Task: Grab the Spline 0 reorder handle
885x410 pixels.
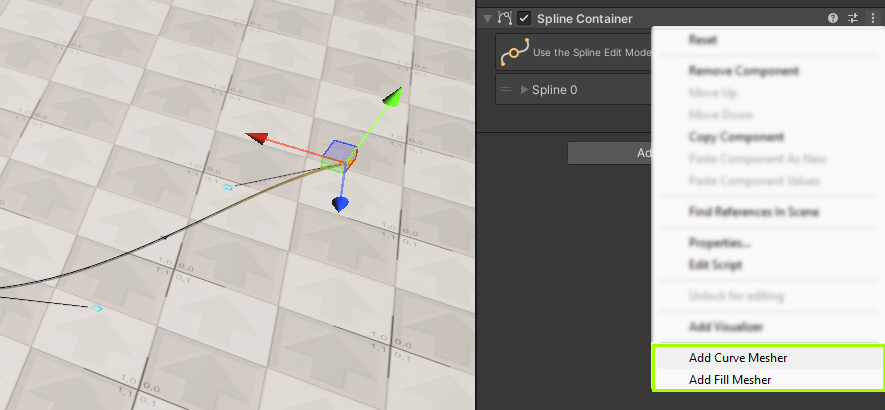Action: click(506, 90)
